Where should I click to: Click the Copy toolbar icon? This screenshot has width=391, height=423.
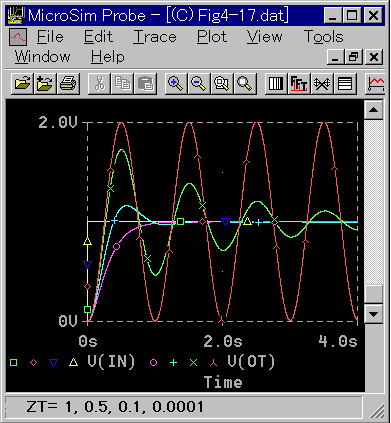click(x=122, y=83)
